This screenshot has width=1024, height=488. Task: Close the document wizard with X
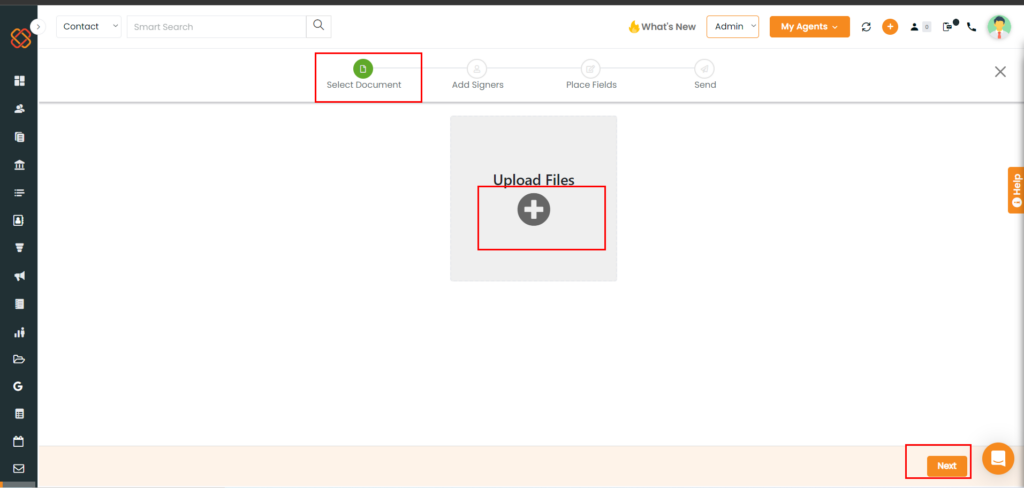tap(1000, 72)
